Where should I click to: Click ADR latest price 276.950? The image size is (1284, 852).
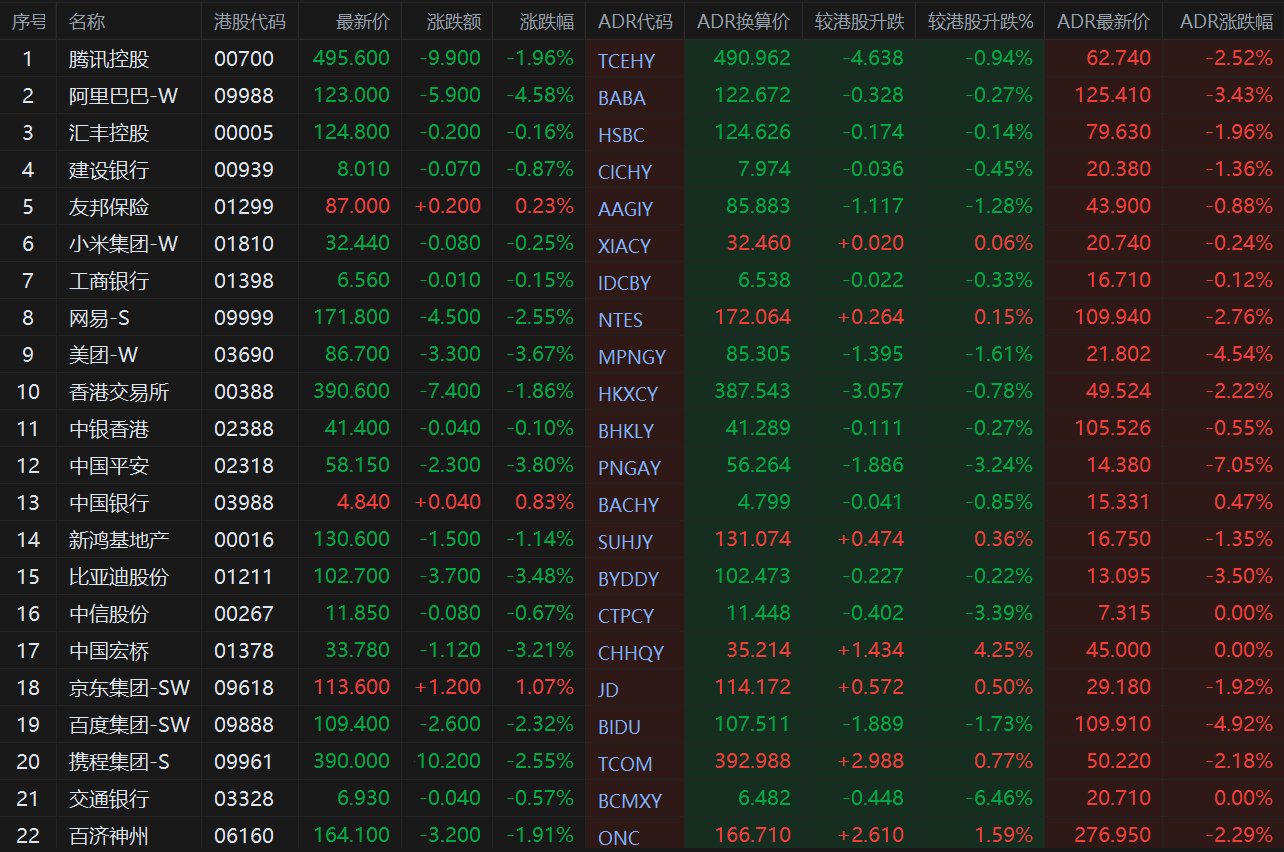point(1111,835)
